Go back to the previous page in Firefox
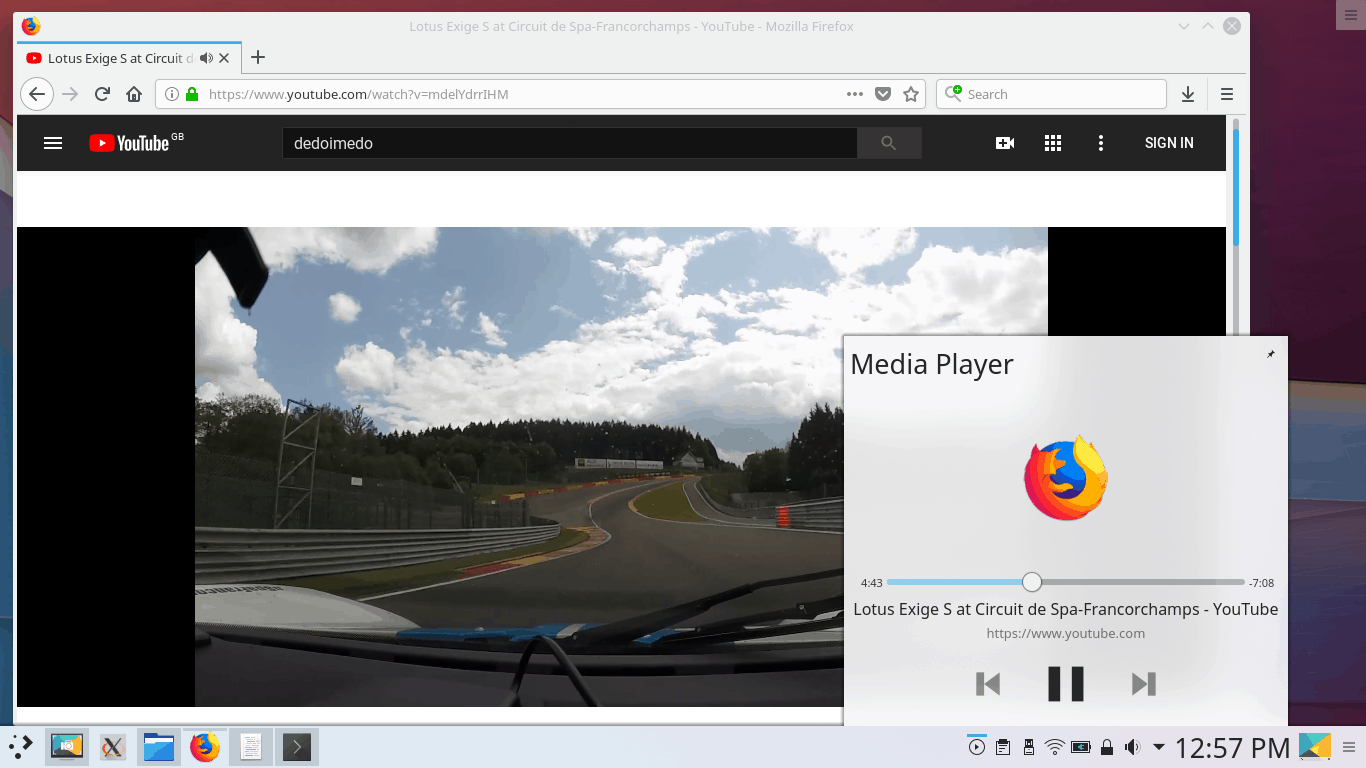The height and width of the screenshot is (768, 1366). (37, 94)
